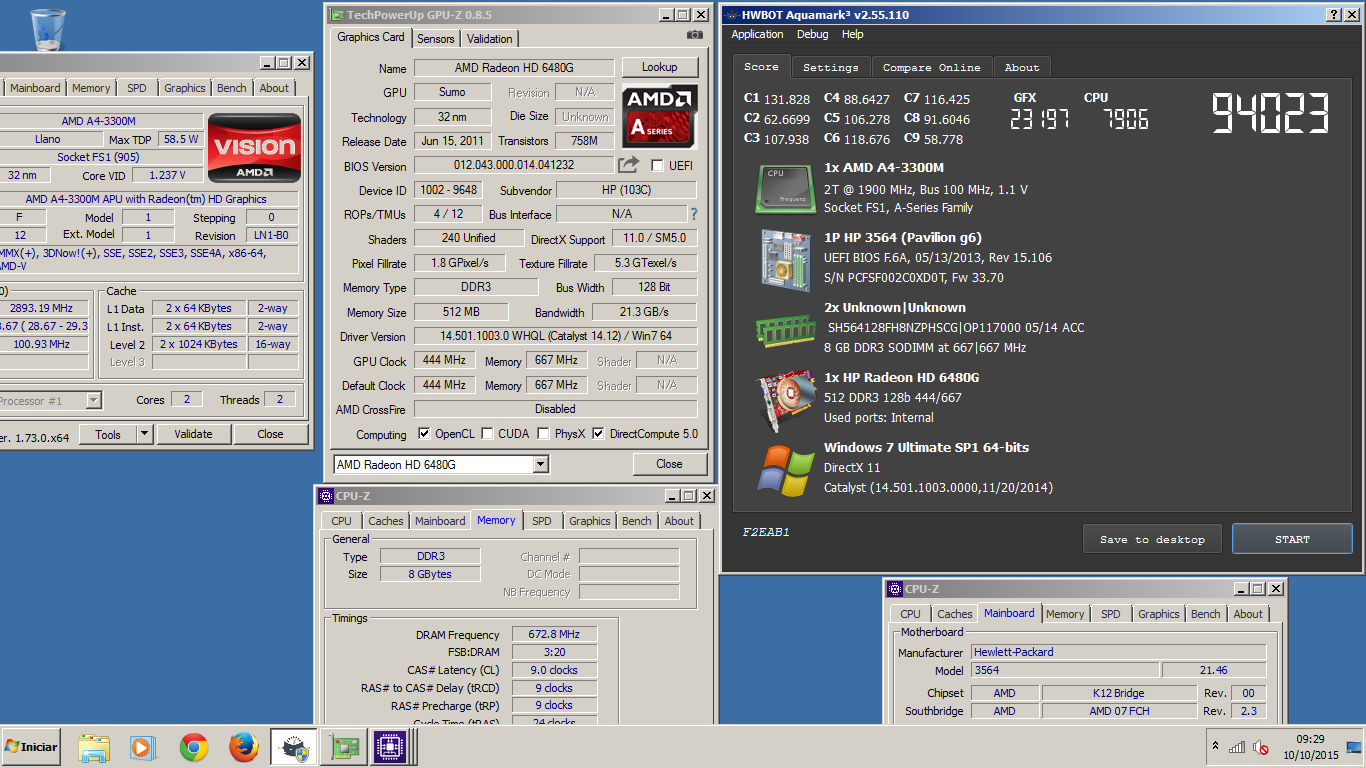Image resolution: width=1366 pixels, height=768 pixels.
Task: Open Caches tab in CPU-Z mainboard window
Action: pos(954,614)
